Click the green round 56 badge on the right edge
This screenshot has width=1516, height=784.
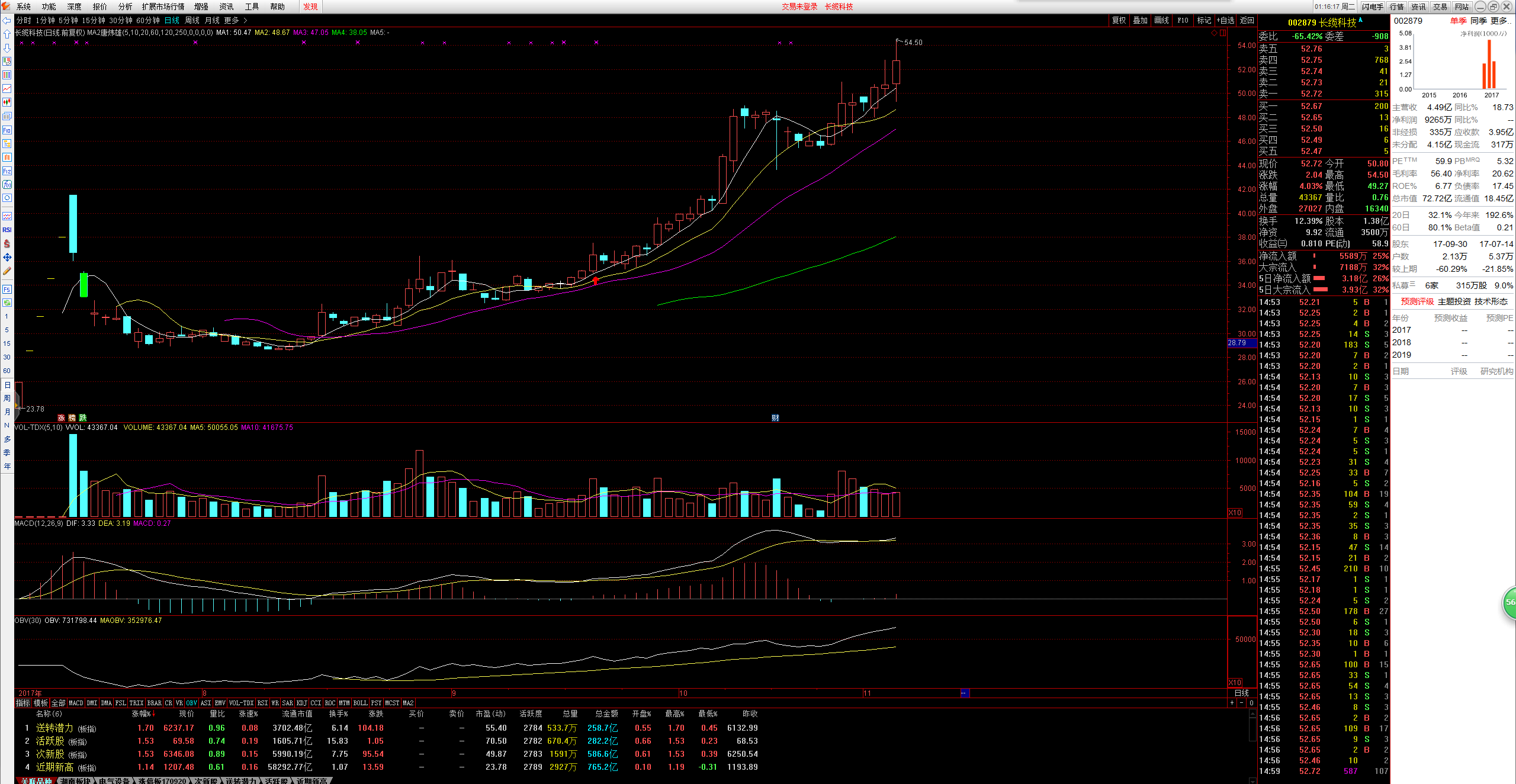(x=1509, y=602)
